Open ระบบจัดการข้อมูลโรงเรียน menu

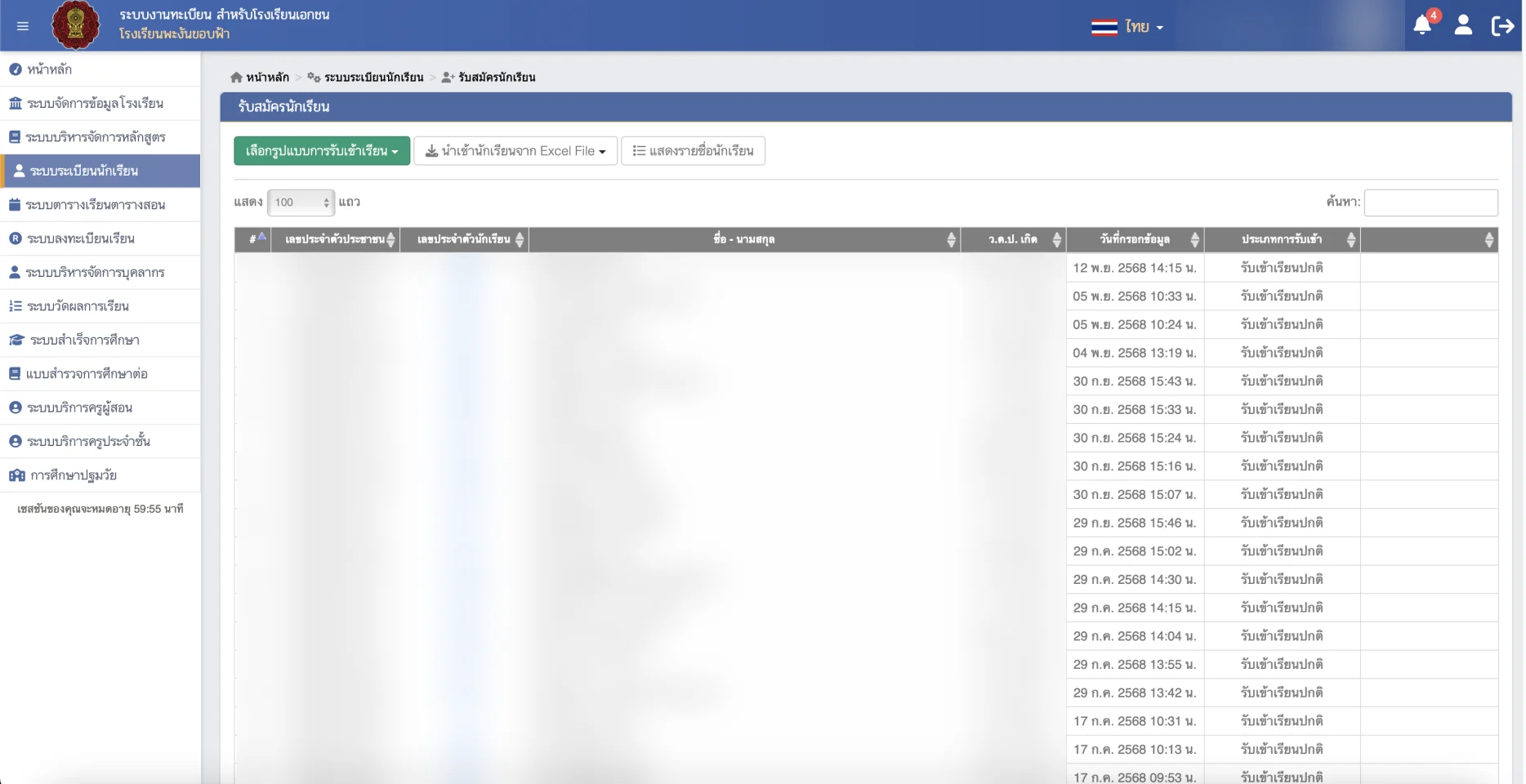tap(100, 103)
